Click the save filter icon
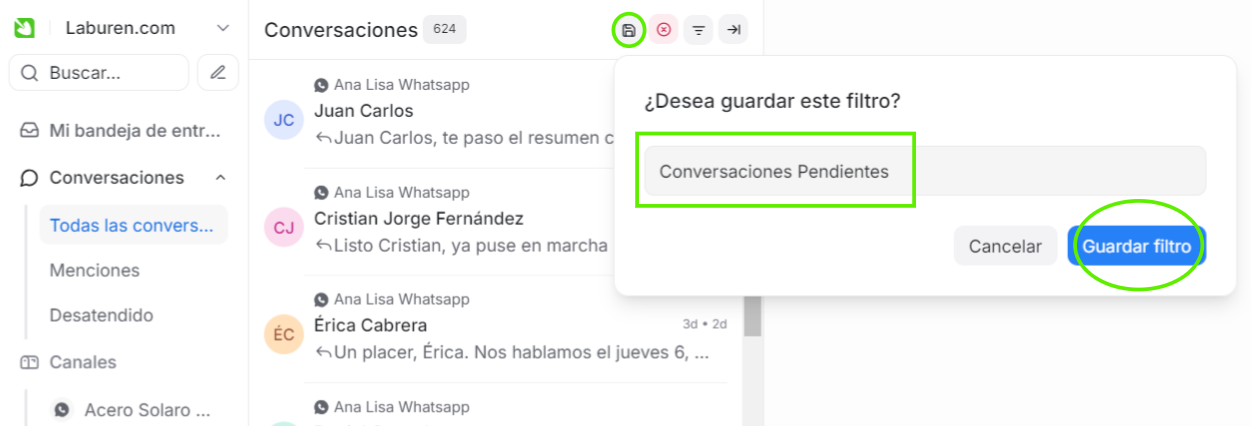The image size is (1251, 426). coord(628,30)
